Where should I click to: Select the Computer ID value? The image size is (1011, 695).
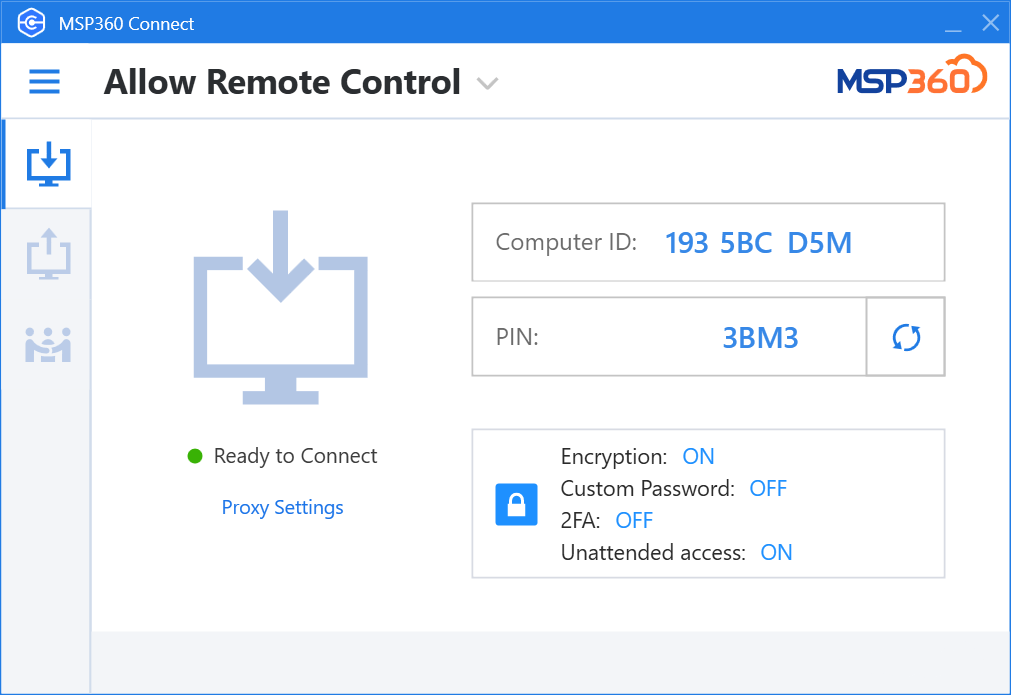761,242
